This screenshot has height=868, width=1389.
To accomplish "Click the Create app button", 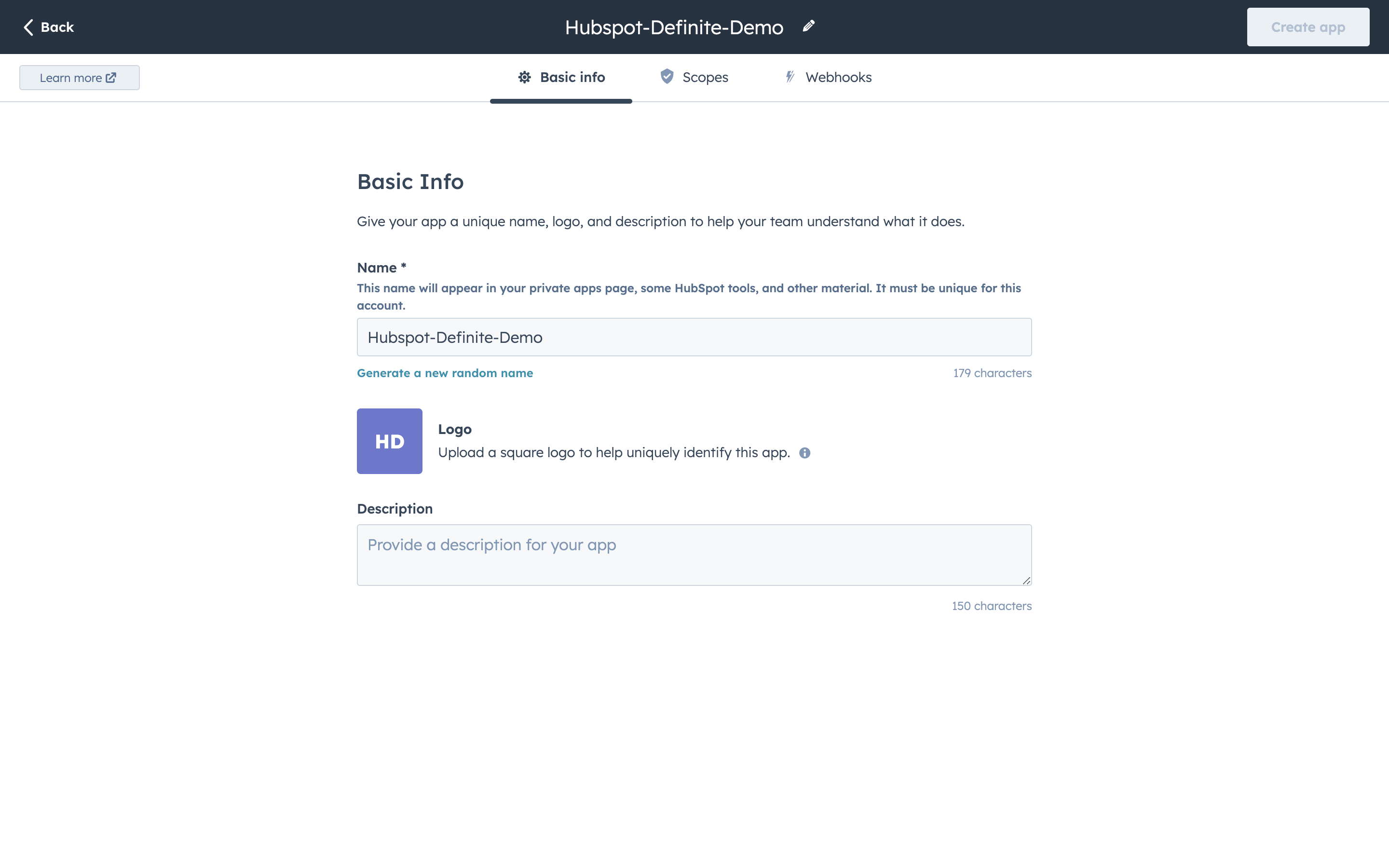I will click(x=1308, y=27).
